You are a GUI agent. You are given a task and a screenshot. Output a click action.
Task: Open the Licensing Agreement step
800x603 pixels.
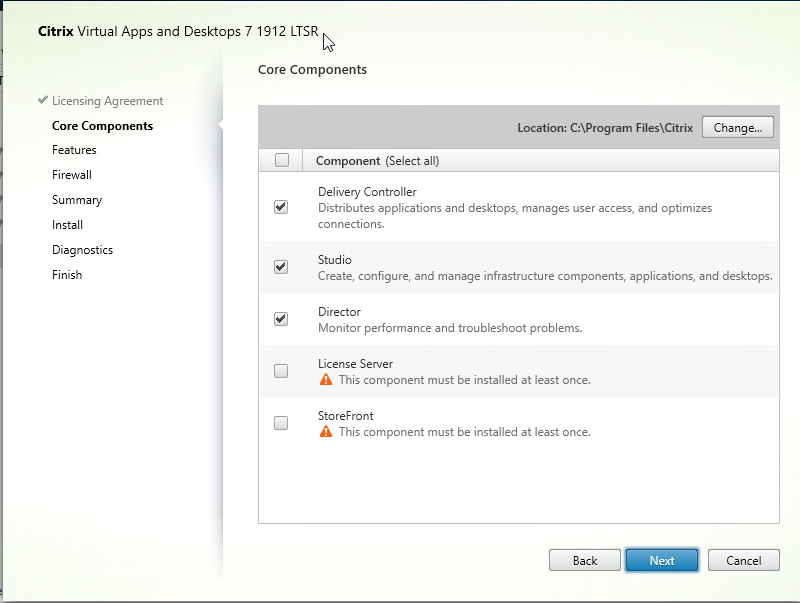coord(107,101)
